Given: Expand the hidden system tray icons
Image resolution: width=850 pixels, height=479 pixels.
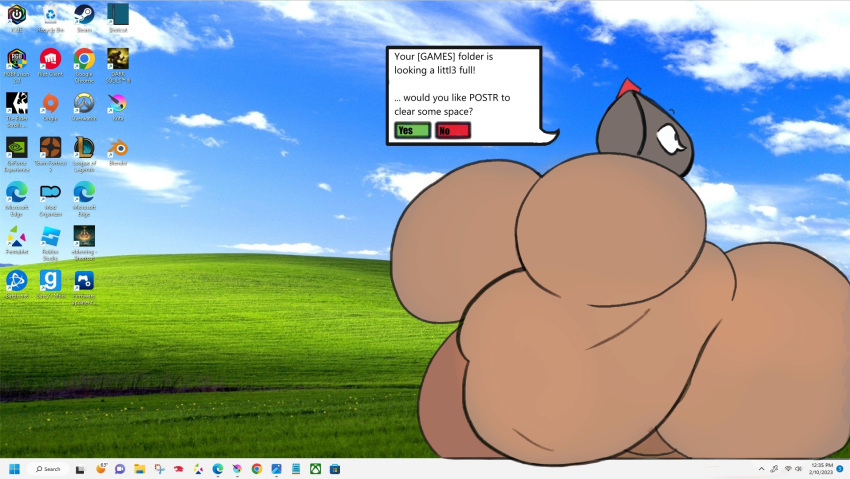Looking at the screenshot, I should point(761,468).
